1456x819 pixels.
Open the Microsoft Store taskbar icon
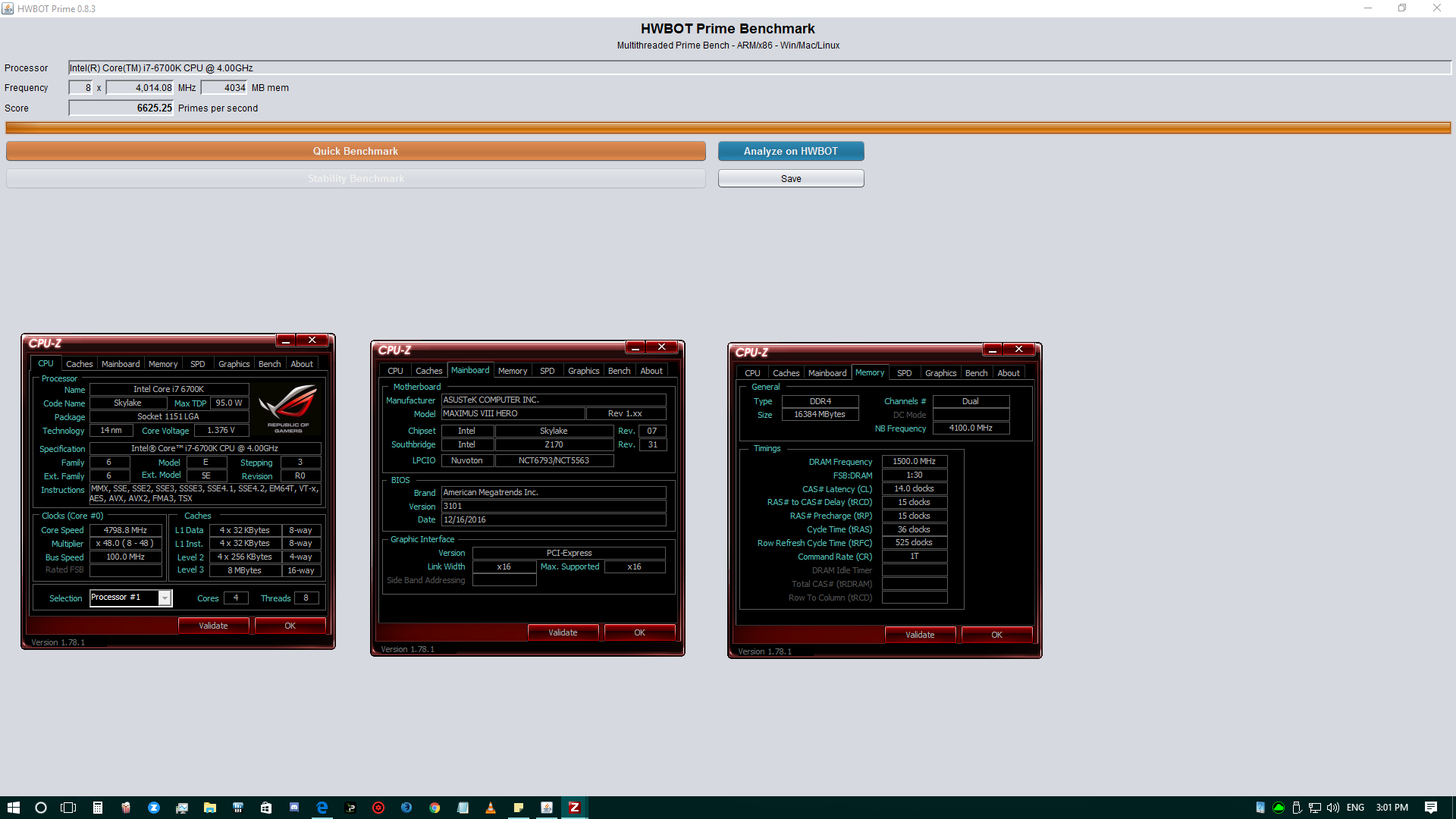click(x=266, y=808)
